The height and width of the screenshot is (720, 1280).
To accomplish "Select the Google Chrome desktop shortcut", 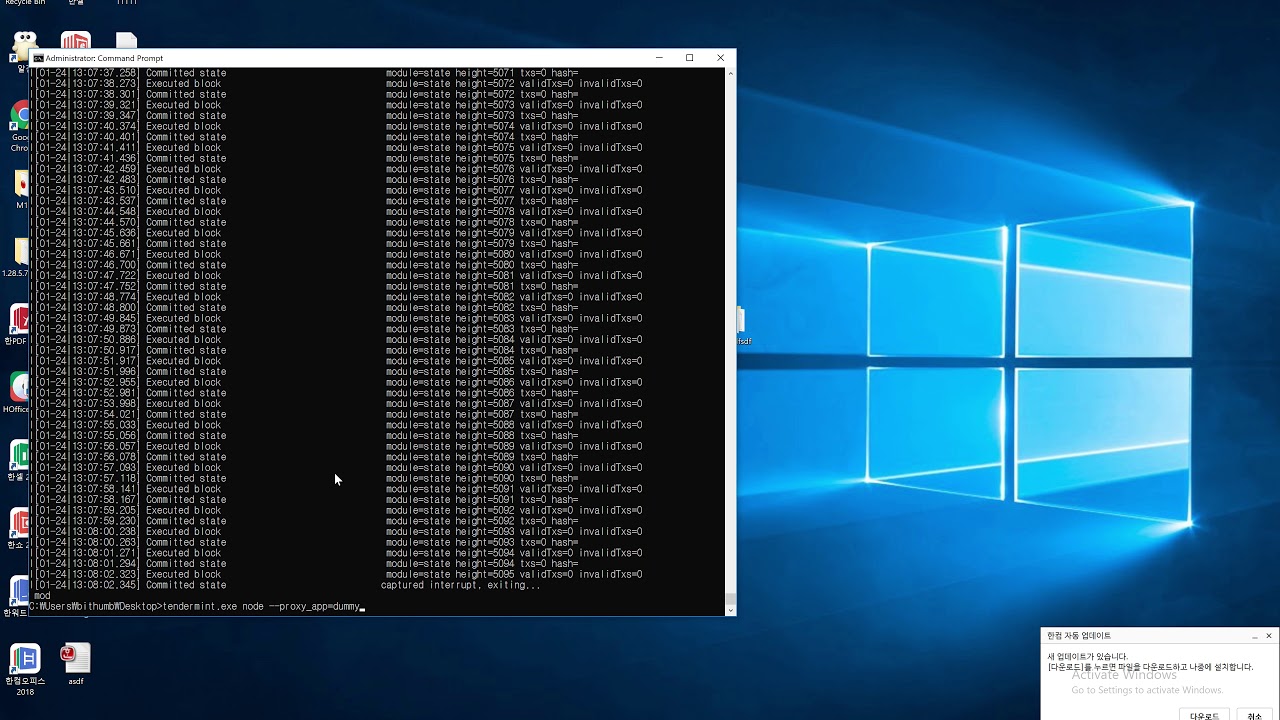I will point(20,128).
